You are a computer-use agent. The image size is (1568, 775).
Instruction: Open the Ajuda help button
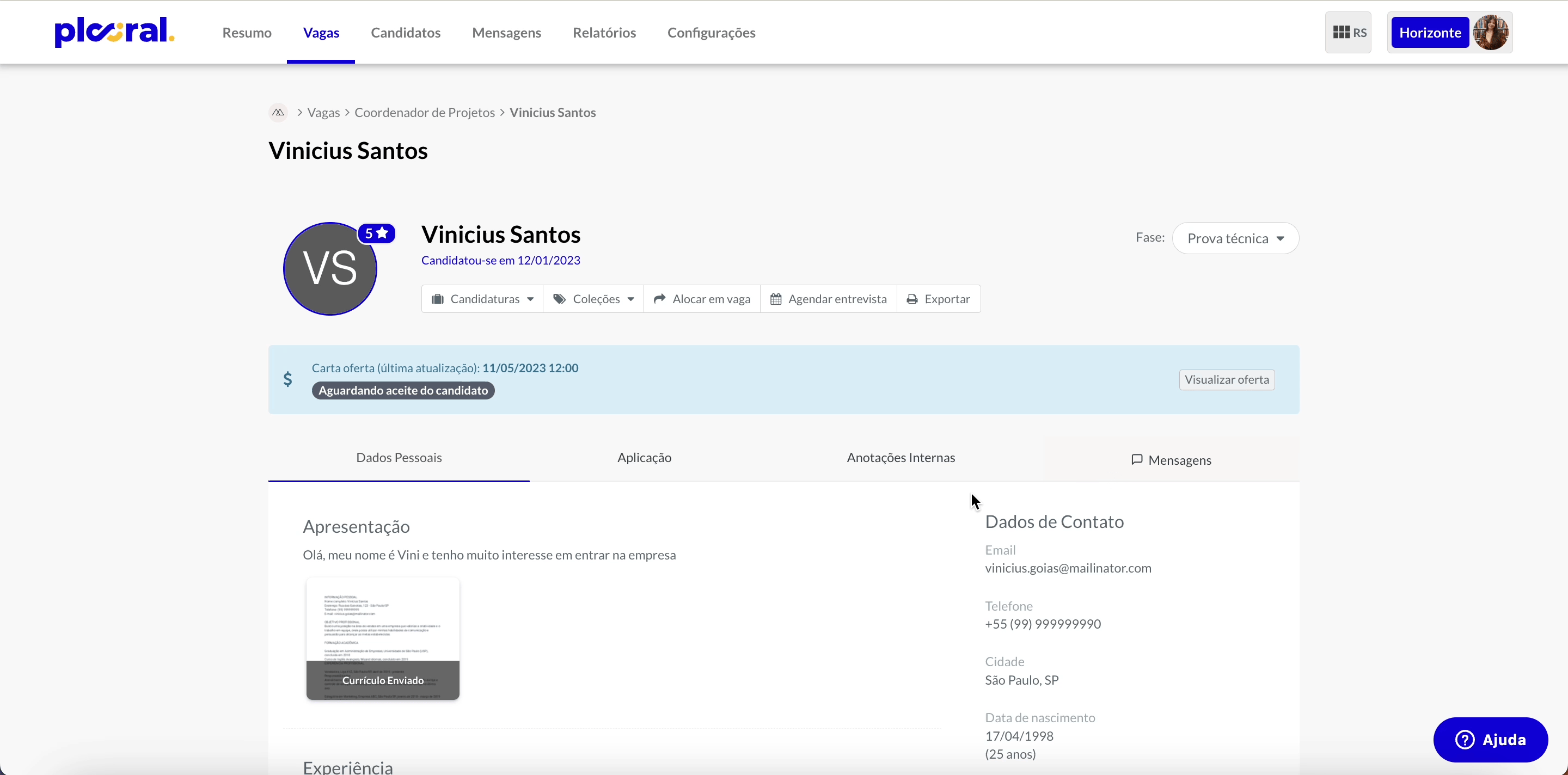pyautogui.click(x=1490, y=740)
